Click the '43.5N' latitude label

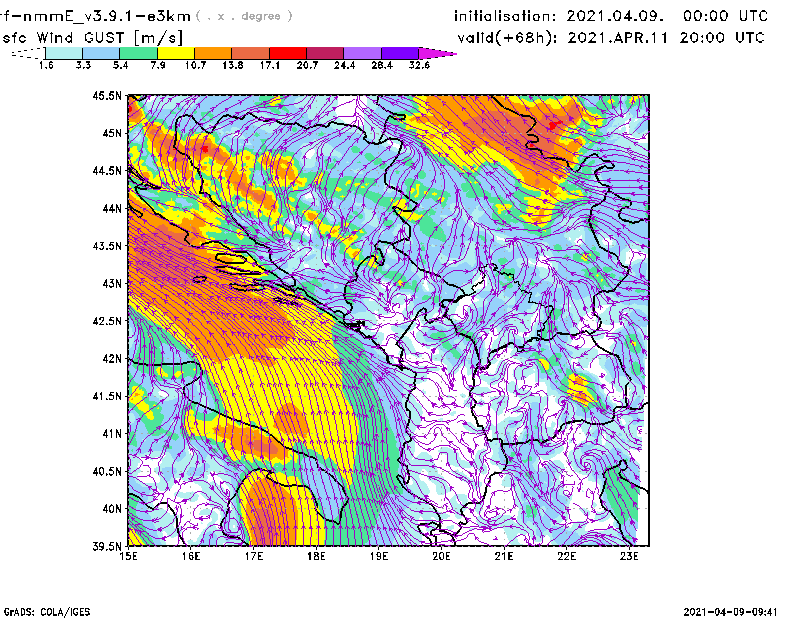pyautogui.click(x=107, y=246)
